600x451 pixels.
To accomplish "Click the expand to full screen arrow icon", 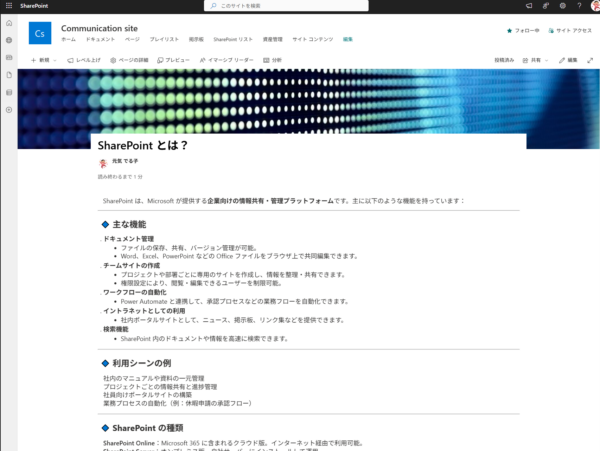I will click(590, 60).
